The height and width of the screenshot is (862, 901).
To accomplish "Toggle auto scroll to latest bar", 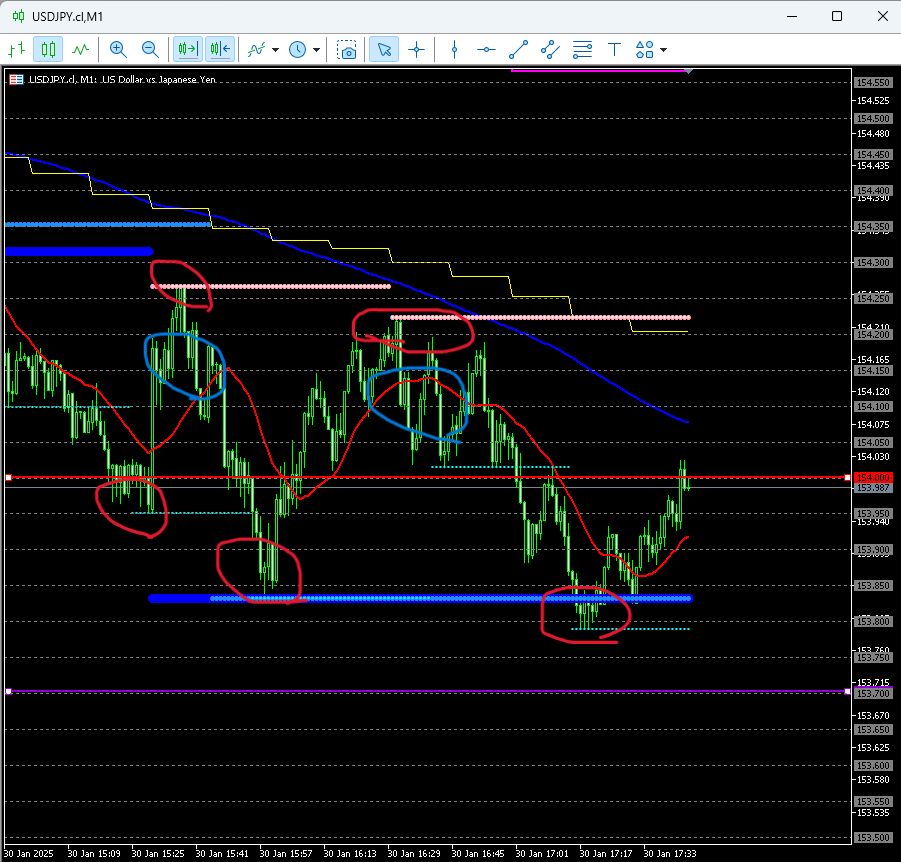I will (x=187, y=49).
